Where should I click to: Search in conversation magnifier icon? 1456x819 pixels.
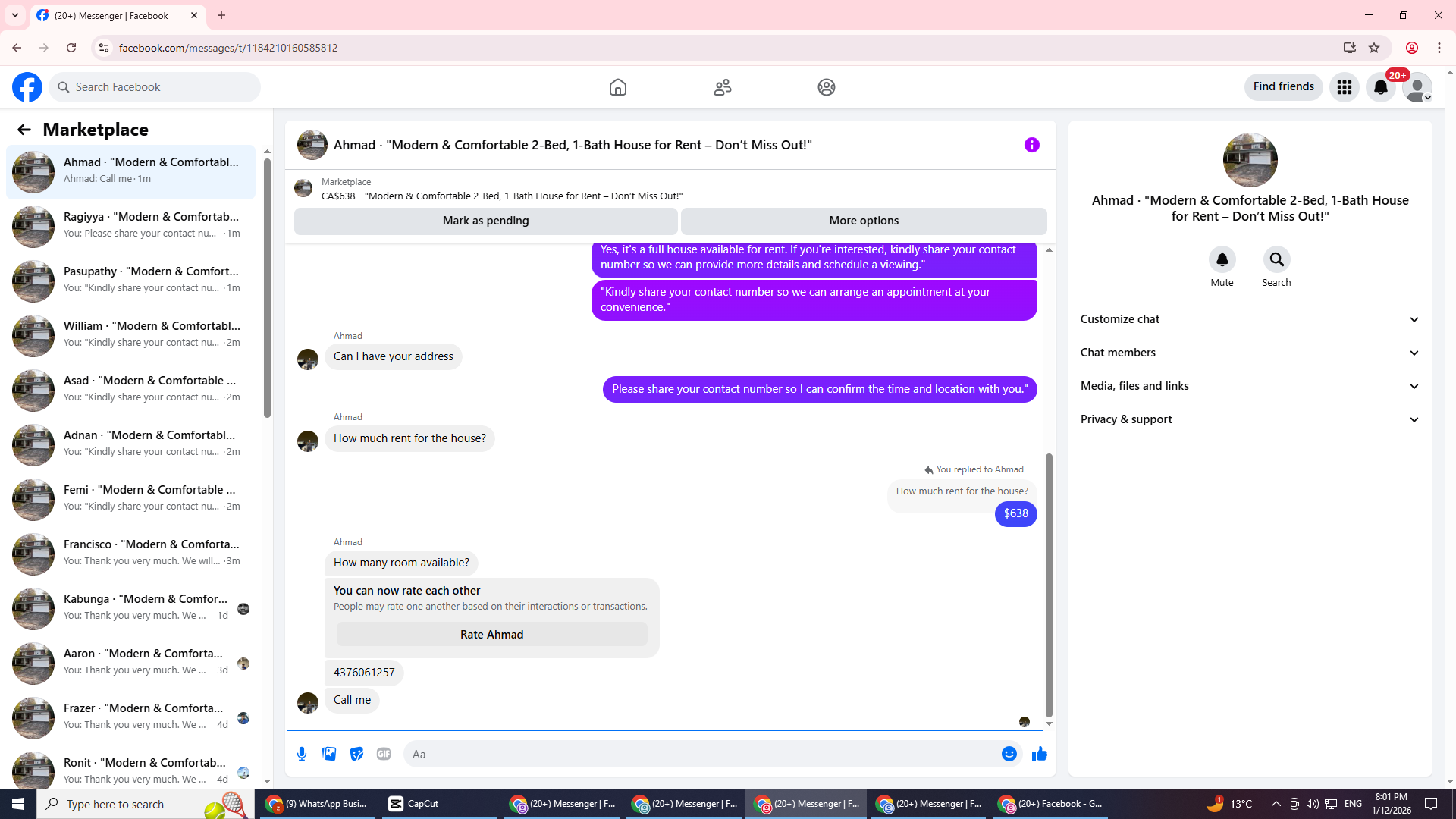[x=1276, y=260]
